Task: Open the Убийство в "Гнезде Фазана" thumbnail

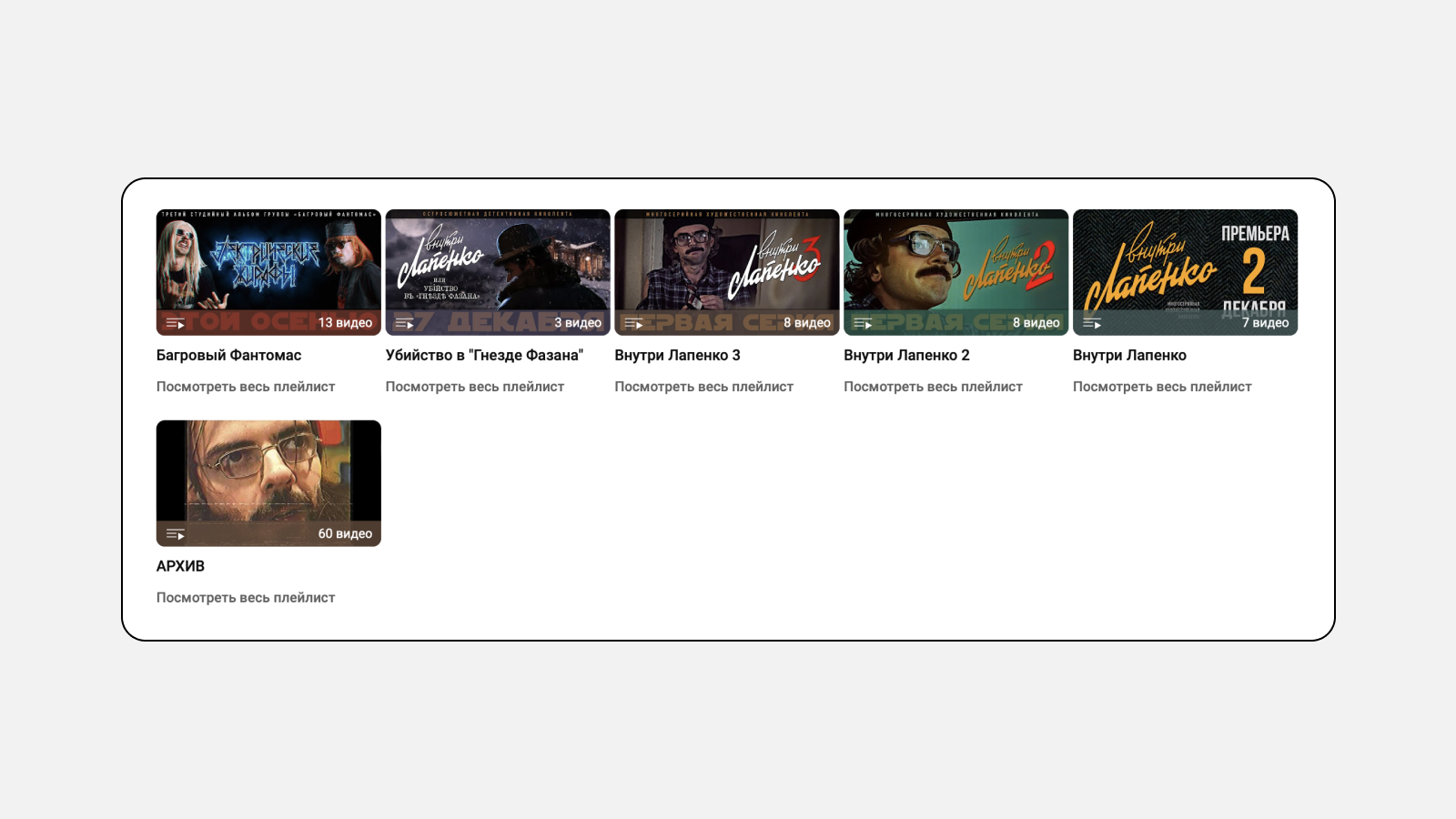Action: click(x=498, y=272)
